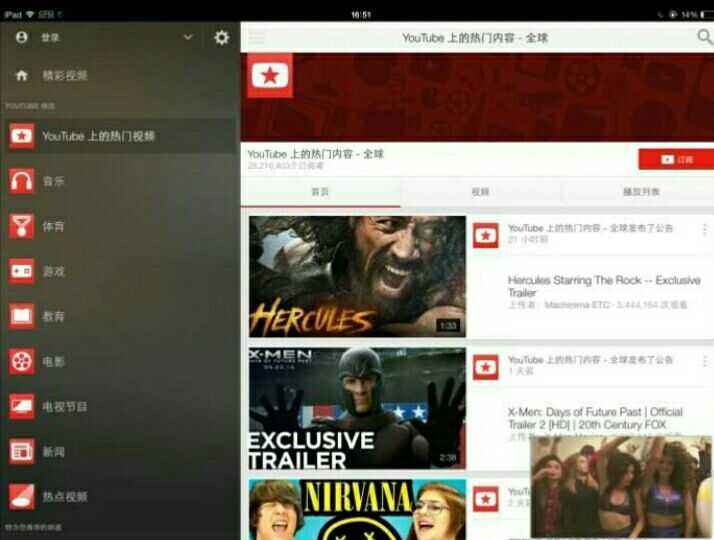Tap the channel name text under the banner
714x540 pixels.
tap(316, 154)
